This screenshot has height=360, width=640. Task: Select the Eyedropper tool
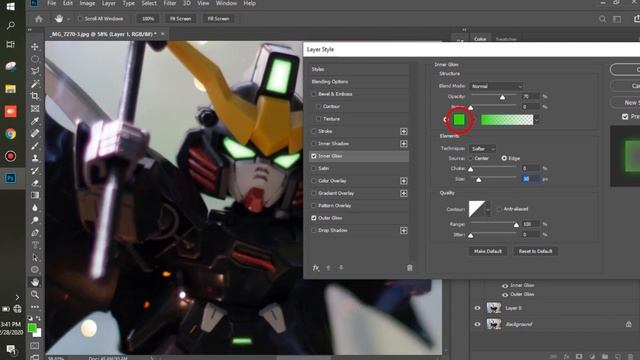[x=35, y=121]
